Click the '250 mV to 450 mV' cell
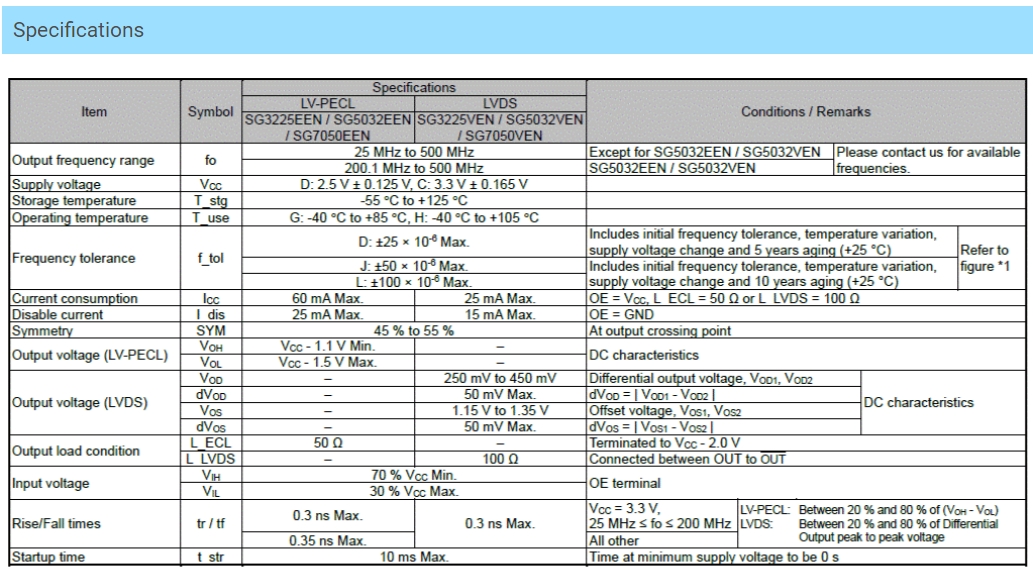Image resolution: width=1033 pixels, height=569 pixels. tap(500, 379)
